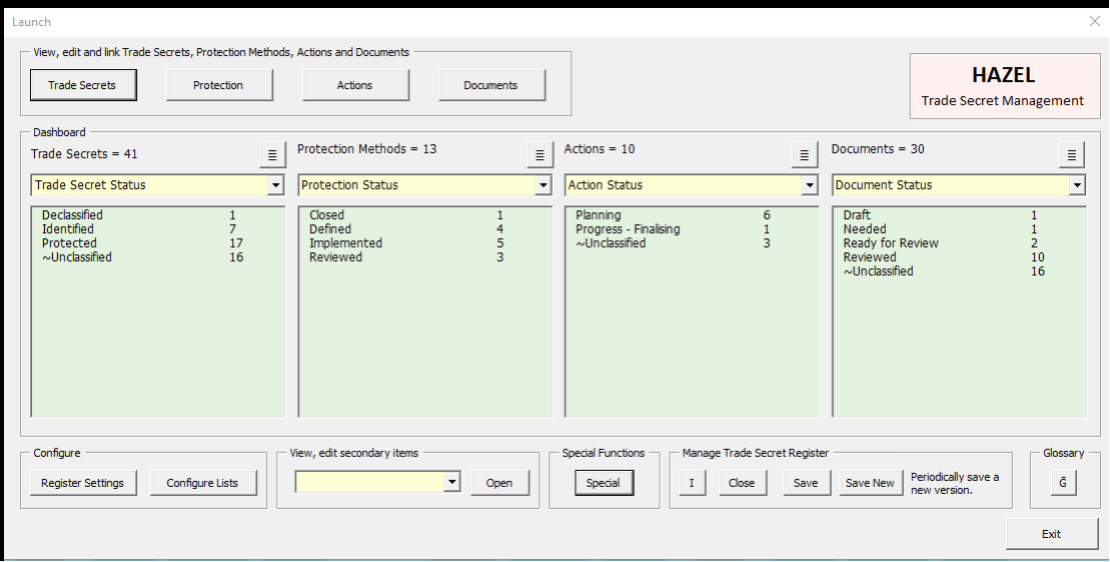Click the list icon beside Actions count
Viewport: 1110px width, 562px height.
(805, 155)
